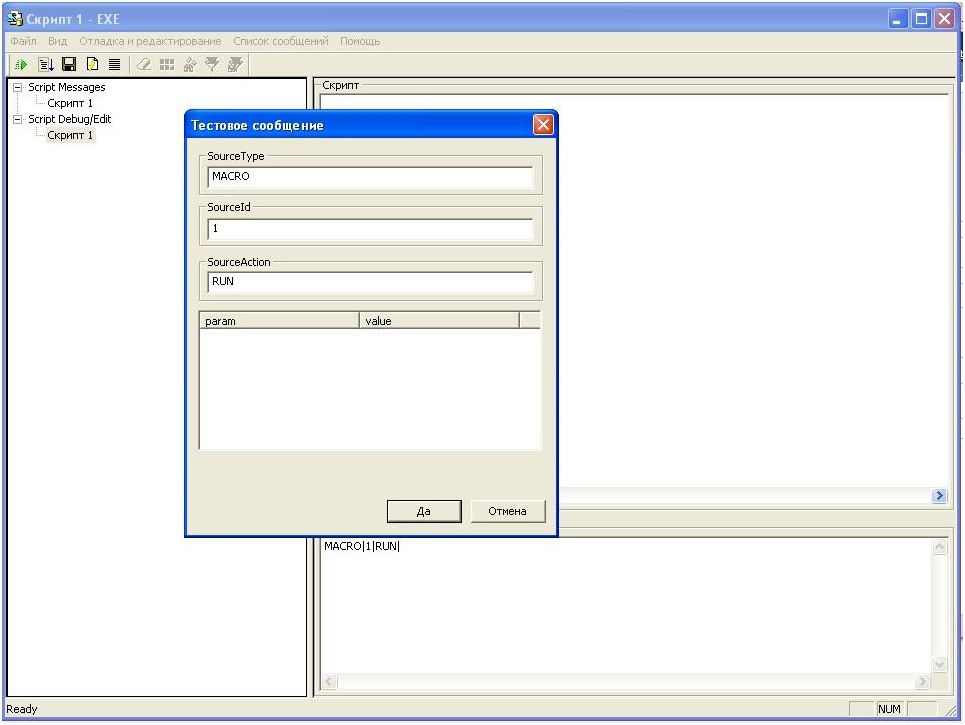Open the Отладка и редактирование menu
This screenshot has width=965, height=725.
click(150, 41)
